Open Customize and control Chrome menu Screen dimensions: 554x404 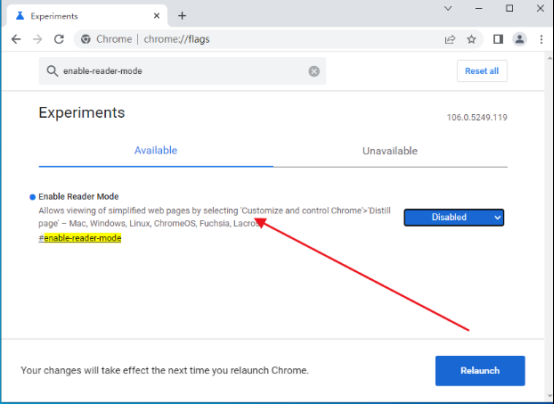pos(541,39)
